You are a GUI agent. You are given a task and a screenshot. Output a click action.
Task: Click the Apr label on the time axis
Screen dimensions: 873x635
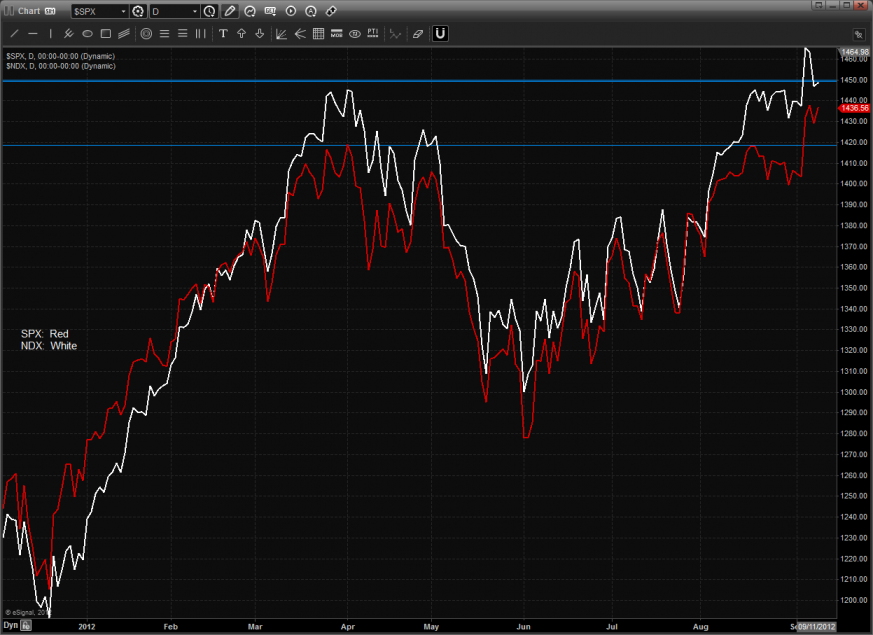[x=347, y=627]
